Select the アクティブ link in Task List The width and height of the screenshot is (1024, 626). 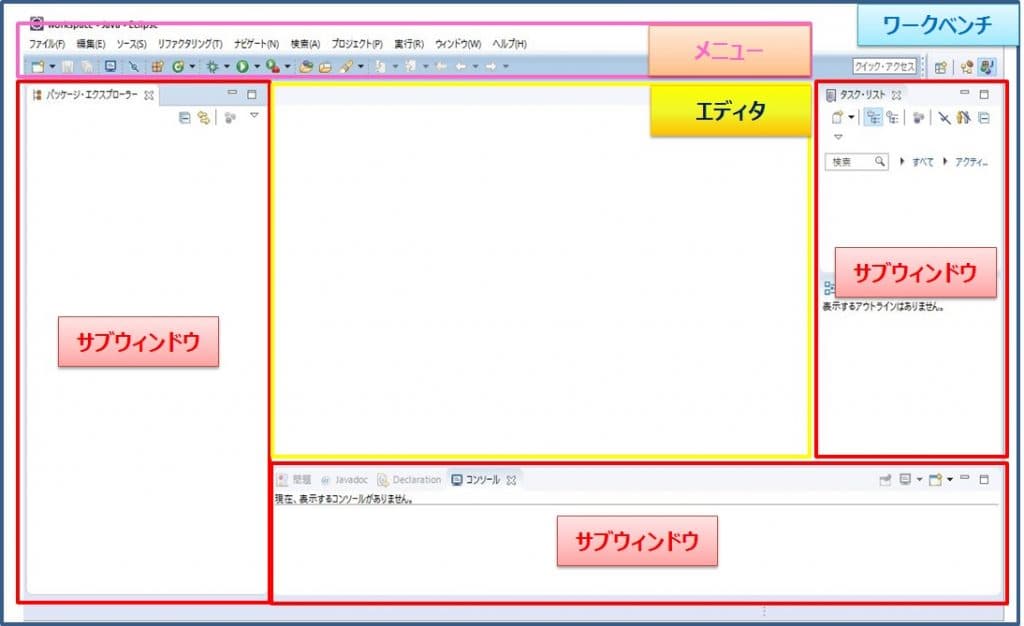pos(972,161)
